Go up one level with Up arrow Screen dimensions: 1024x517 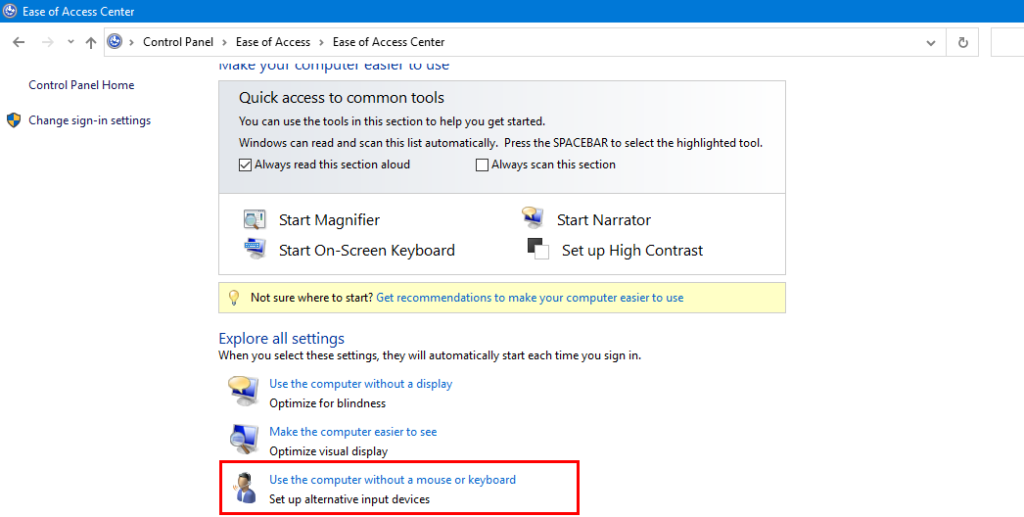(x=91, y=42)
